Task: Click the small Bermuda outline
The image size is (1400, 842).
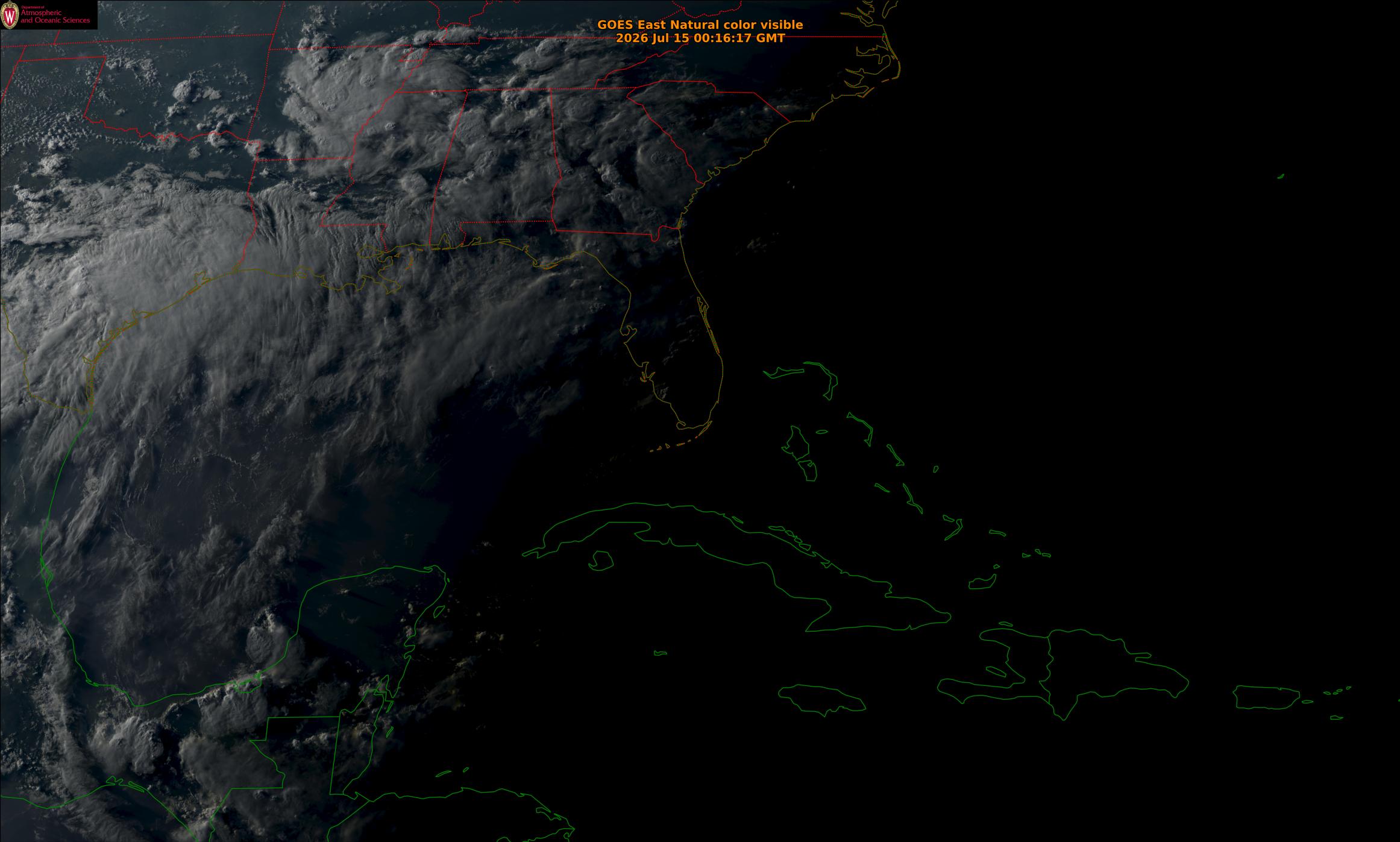Action: (1281, 177)
